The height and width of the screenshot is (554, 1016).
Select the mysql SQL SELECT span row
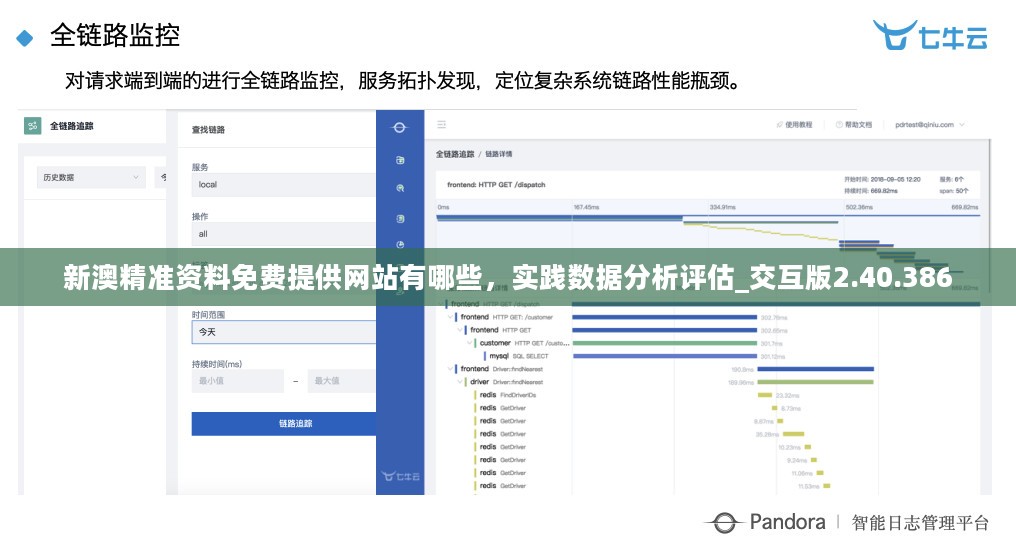520,356
